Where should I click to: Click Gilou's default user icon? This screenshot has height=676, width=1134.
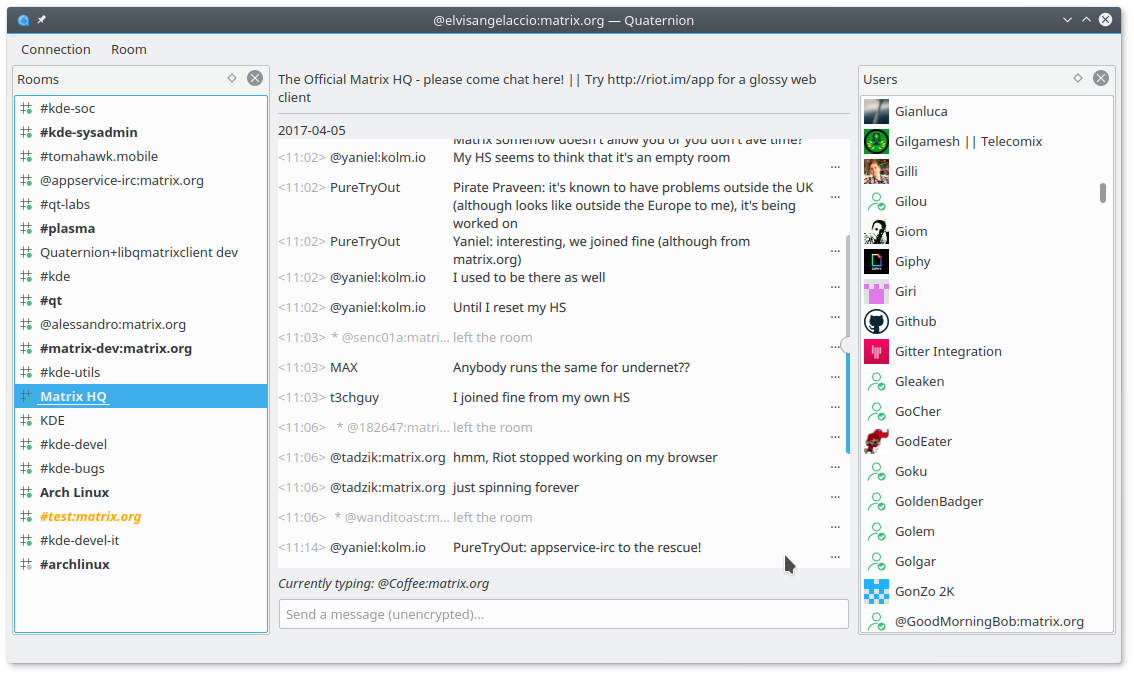(x=876, y=202)
